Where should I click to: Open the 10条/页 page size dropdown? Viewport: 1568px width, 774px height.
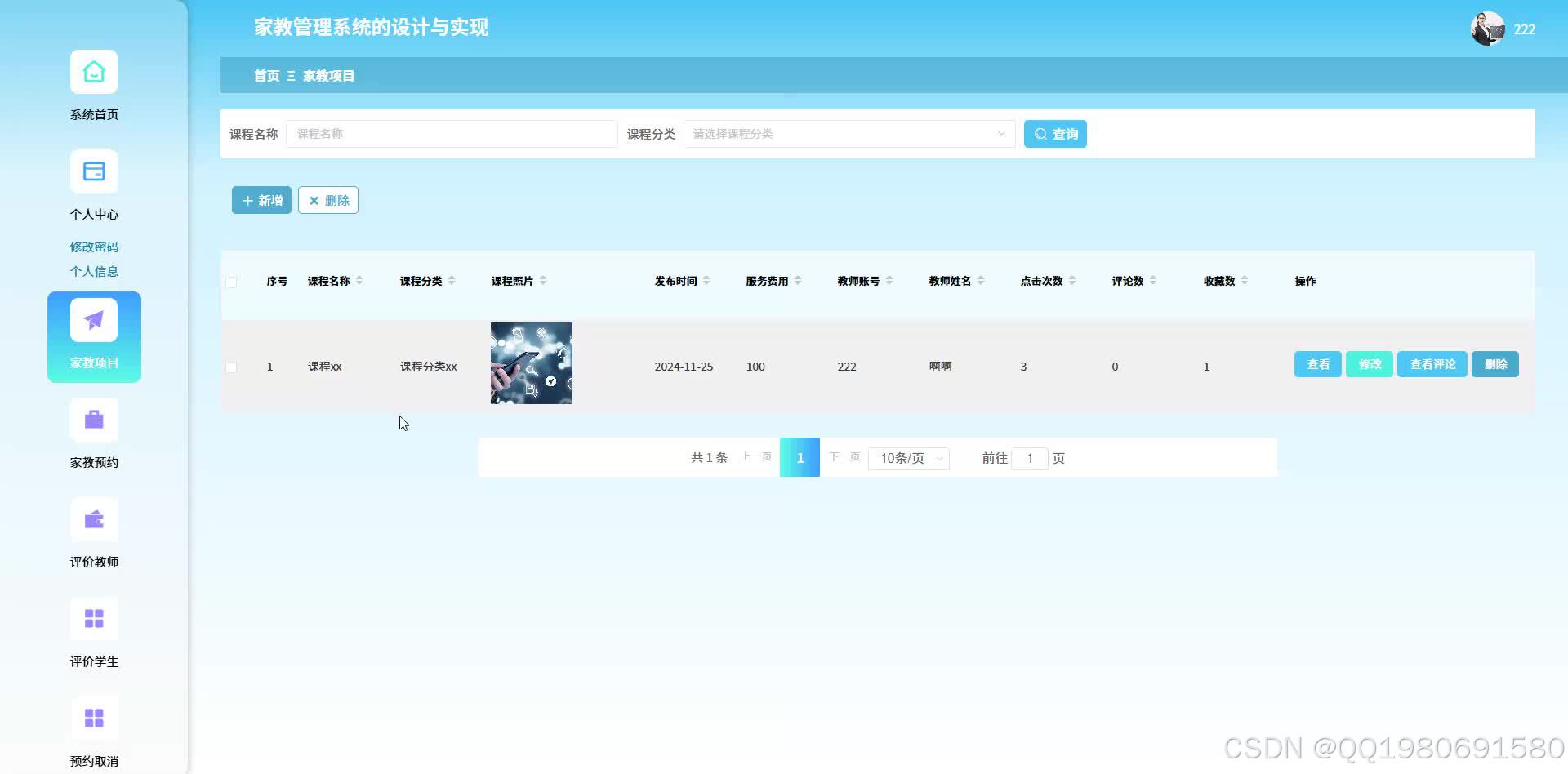pos(908,458)
